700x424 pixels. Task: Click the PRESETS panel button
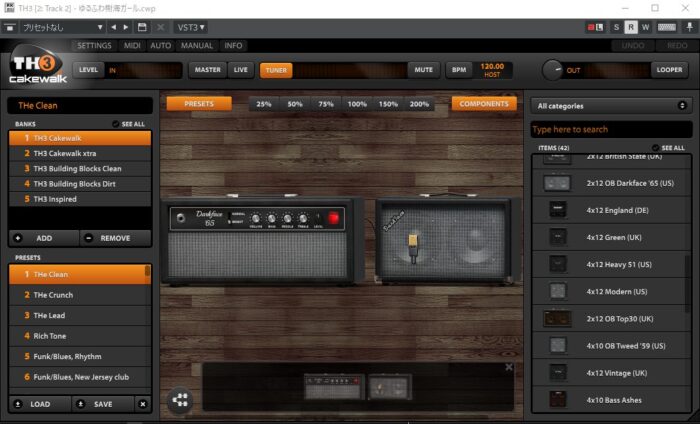point(199,104)
